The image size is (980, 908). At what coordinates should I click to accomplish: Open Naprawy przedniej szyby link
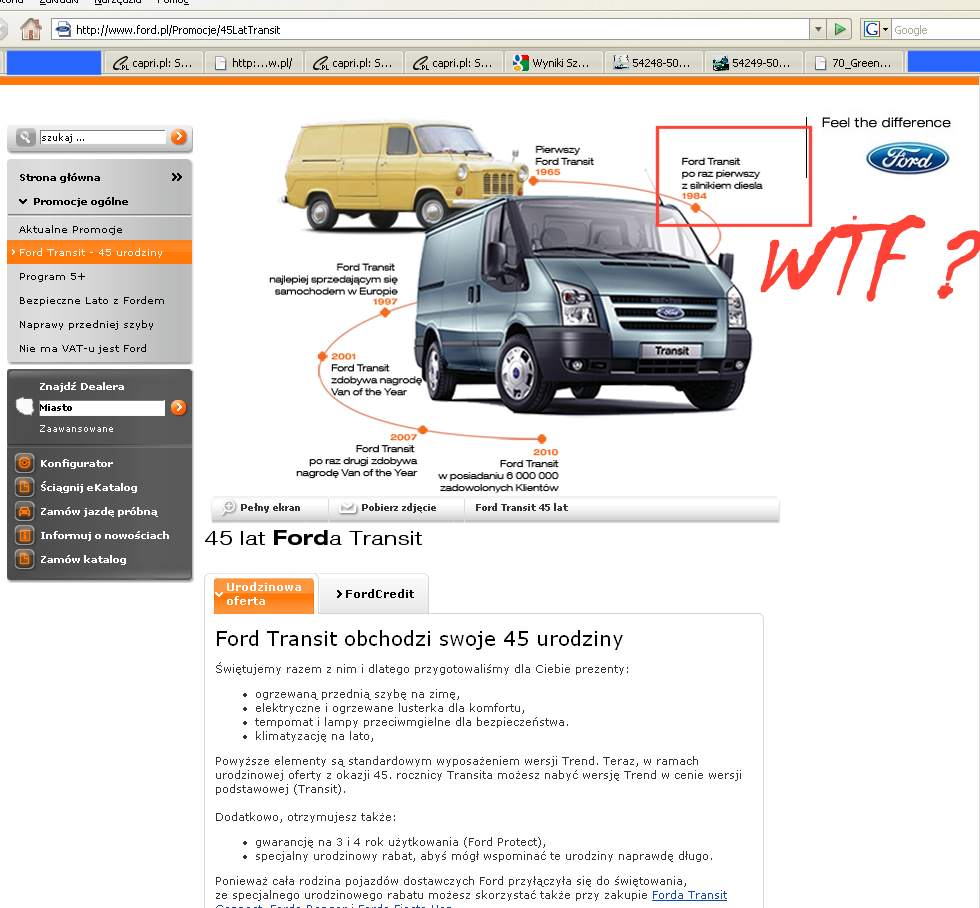coord(86,324)
